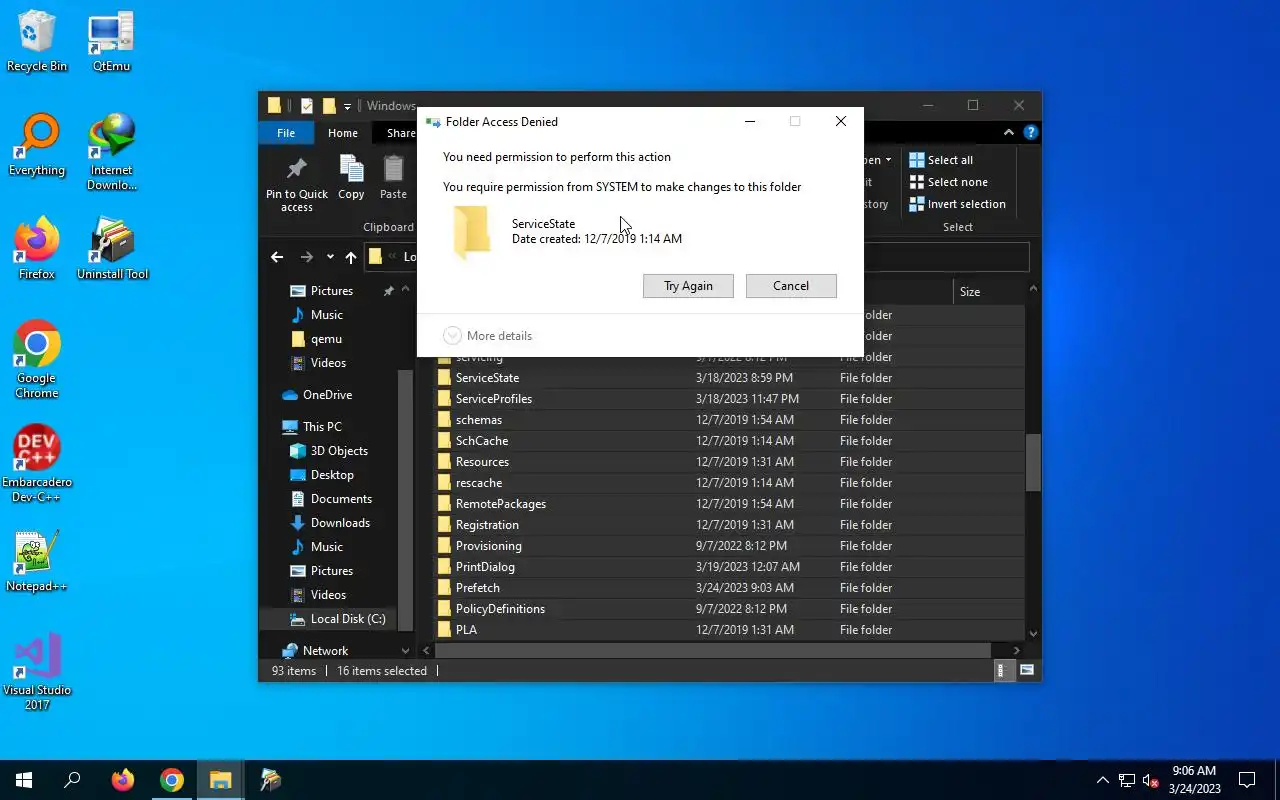1280x800 pixels.
Task: Select the SchCache folder row
Action: pos(730,441)
